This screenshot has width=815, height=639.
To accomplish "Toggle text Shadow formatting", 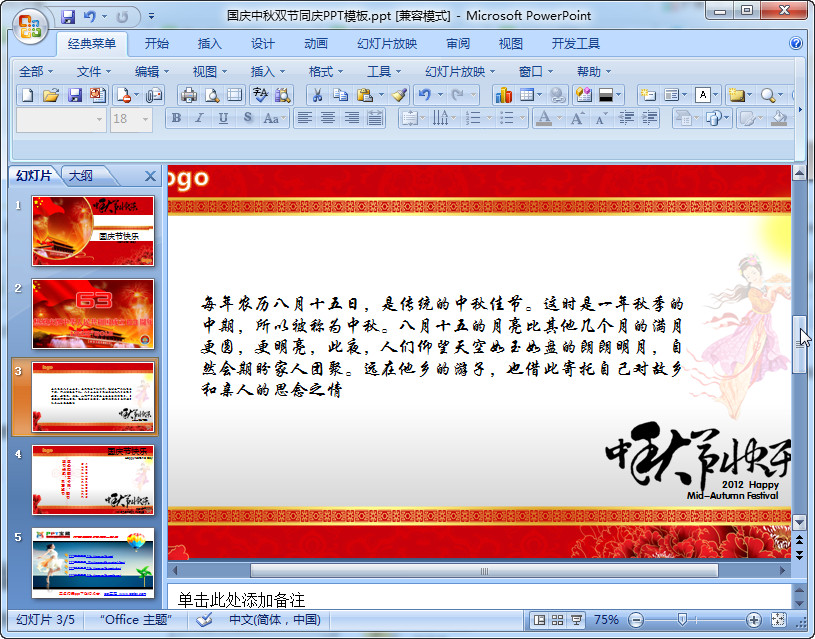I will pyautogui.click(x=247, y=119).
